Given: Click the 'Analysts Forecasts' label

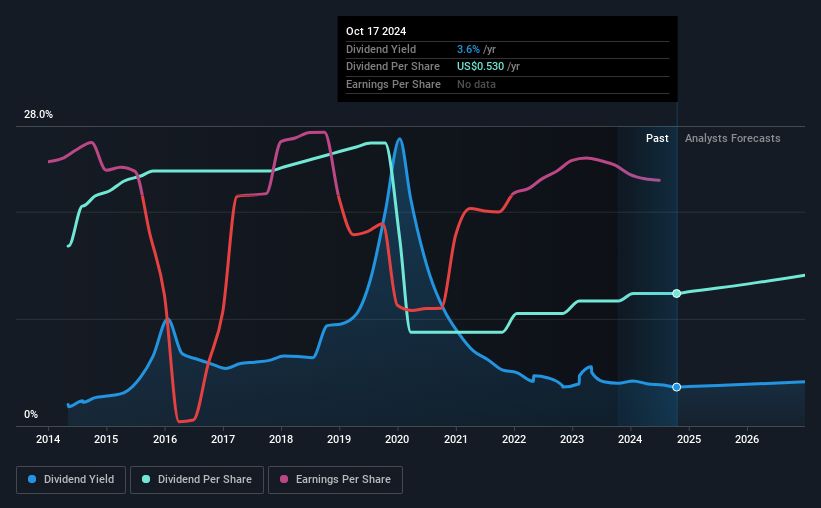Looking at the screenshot, I should coord(733,138).
